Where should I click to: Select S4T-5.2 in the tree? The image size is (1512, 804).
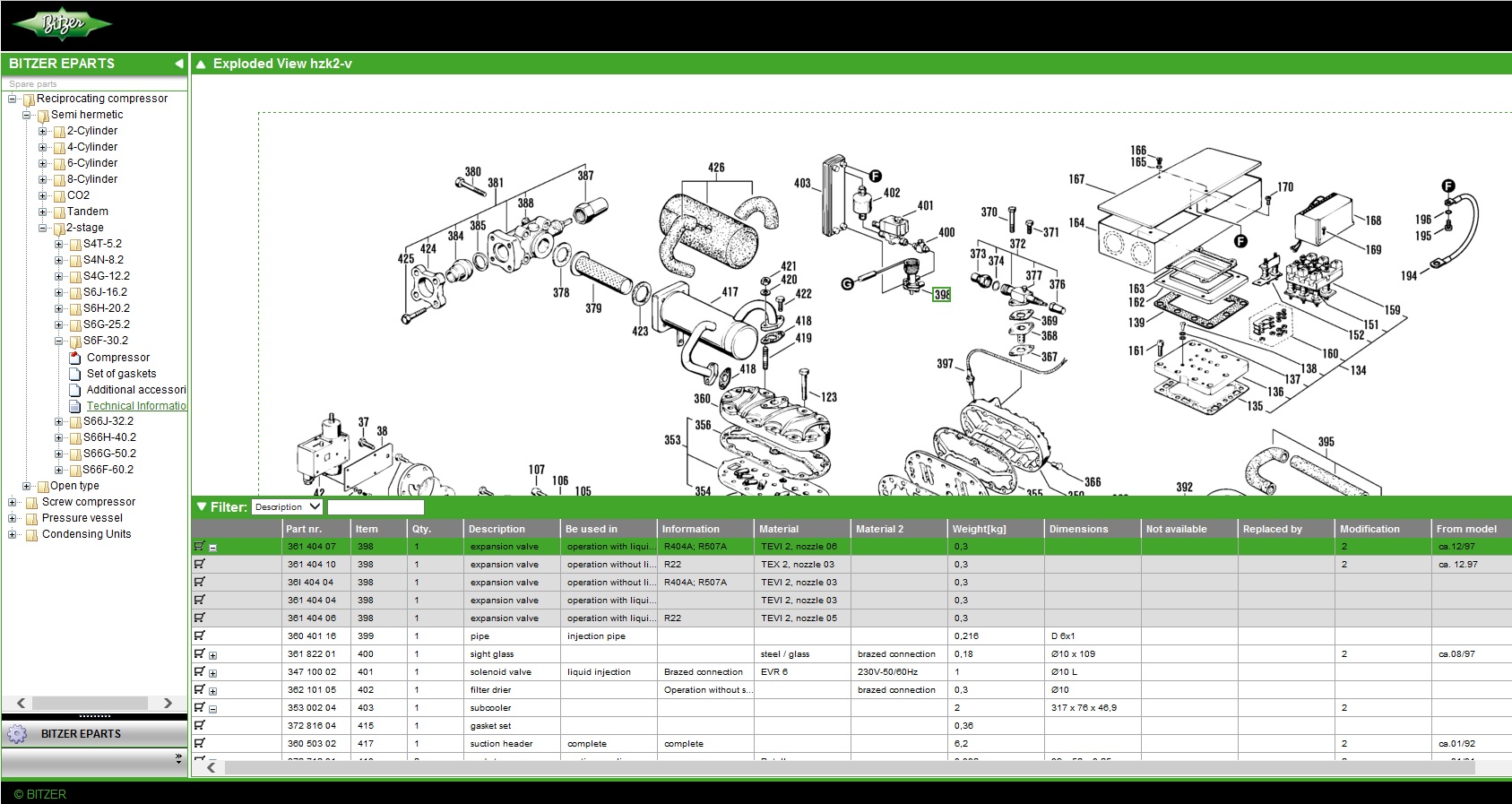(x=103, y=244)
